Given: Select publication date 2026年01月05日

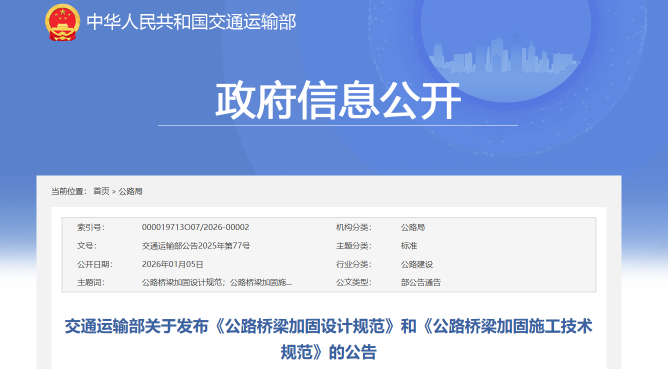Looking at the screenshot, I should (x=173, y=264).
